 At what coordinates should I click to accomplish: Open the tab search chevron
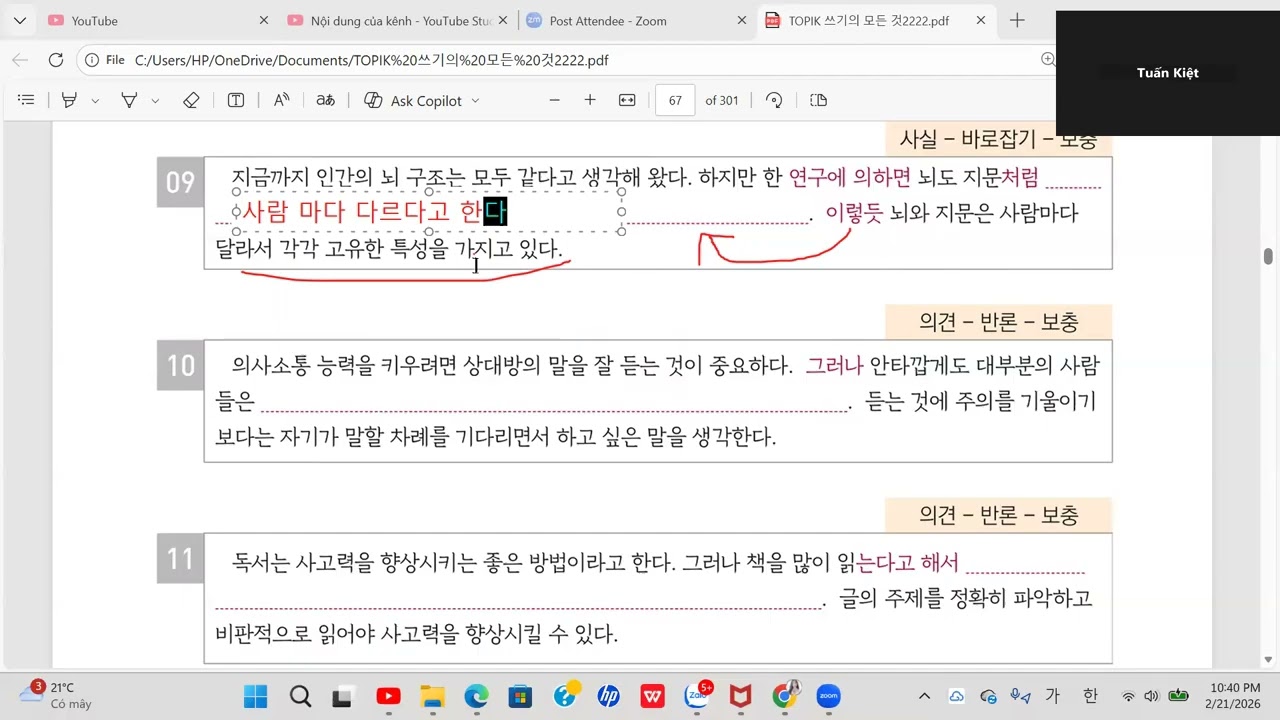(20, 20)
